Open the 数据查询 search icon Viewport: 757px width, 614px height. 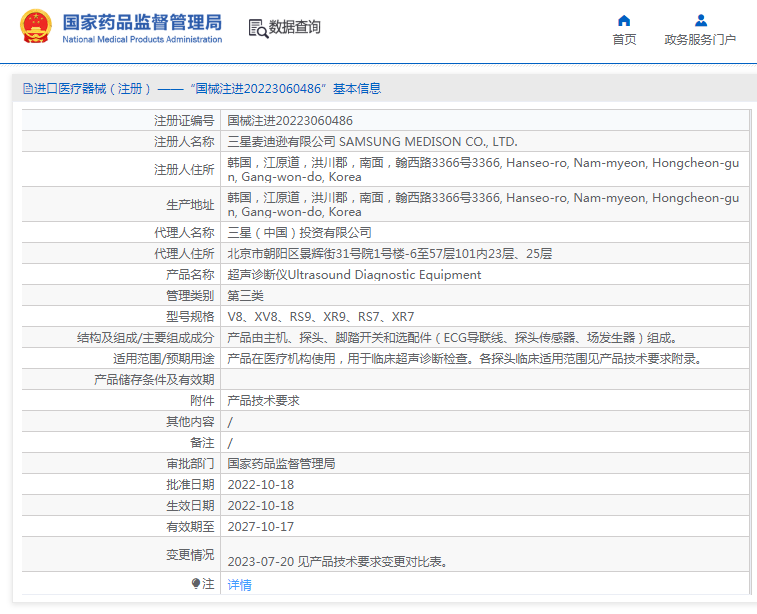pyautogui.click(x=258, y=28)
